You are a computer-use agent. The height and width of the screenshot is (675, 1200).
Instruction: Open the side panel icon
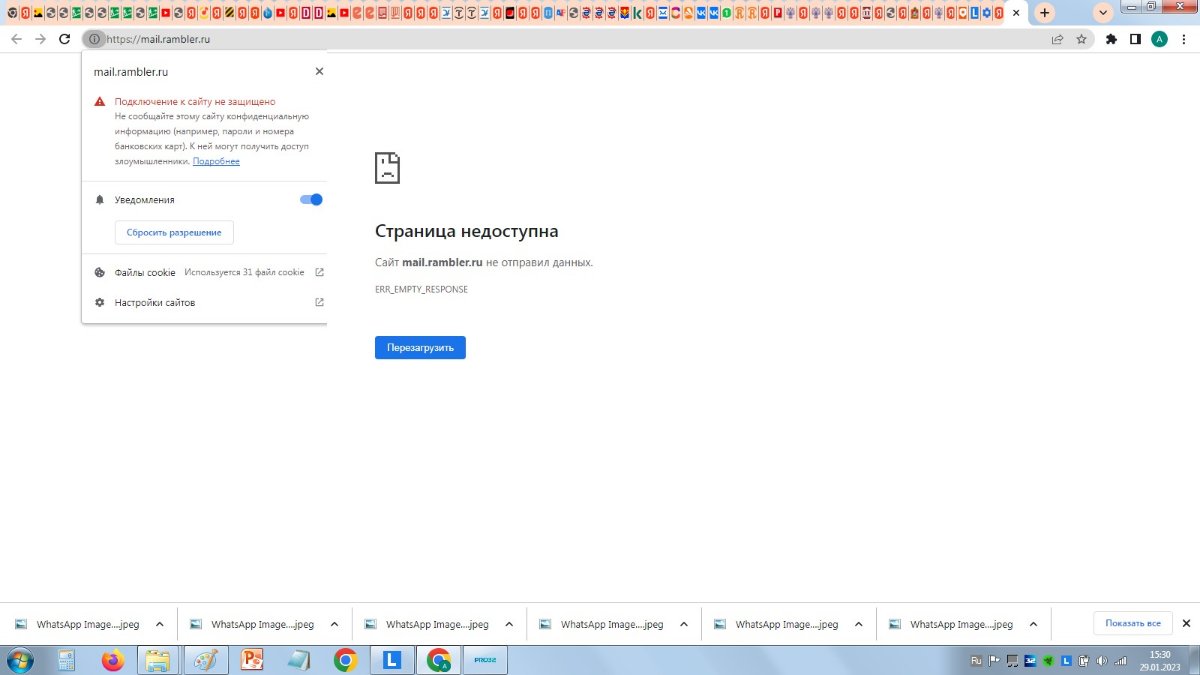coord(1135,39)
